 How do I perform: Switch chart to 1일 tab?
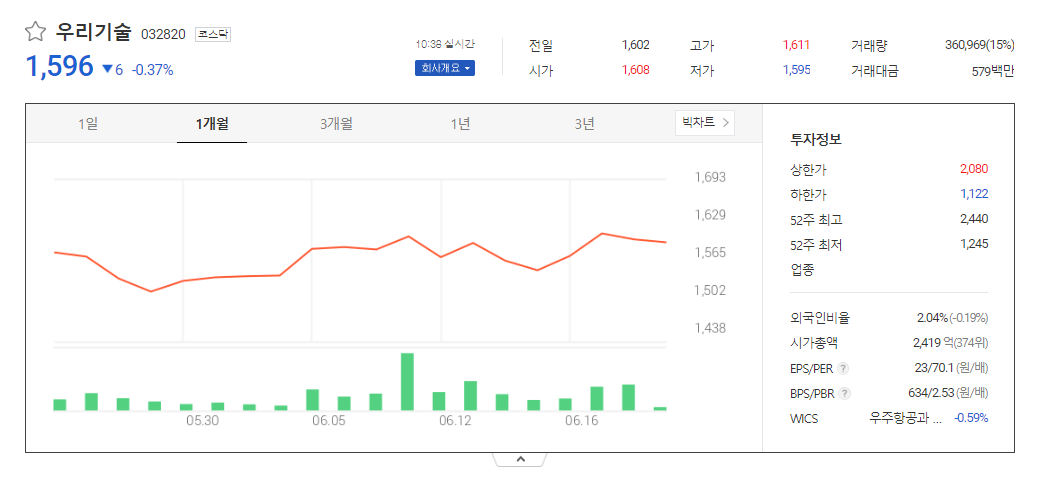tap(87, 124)
